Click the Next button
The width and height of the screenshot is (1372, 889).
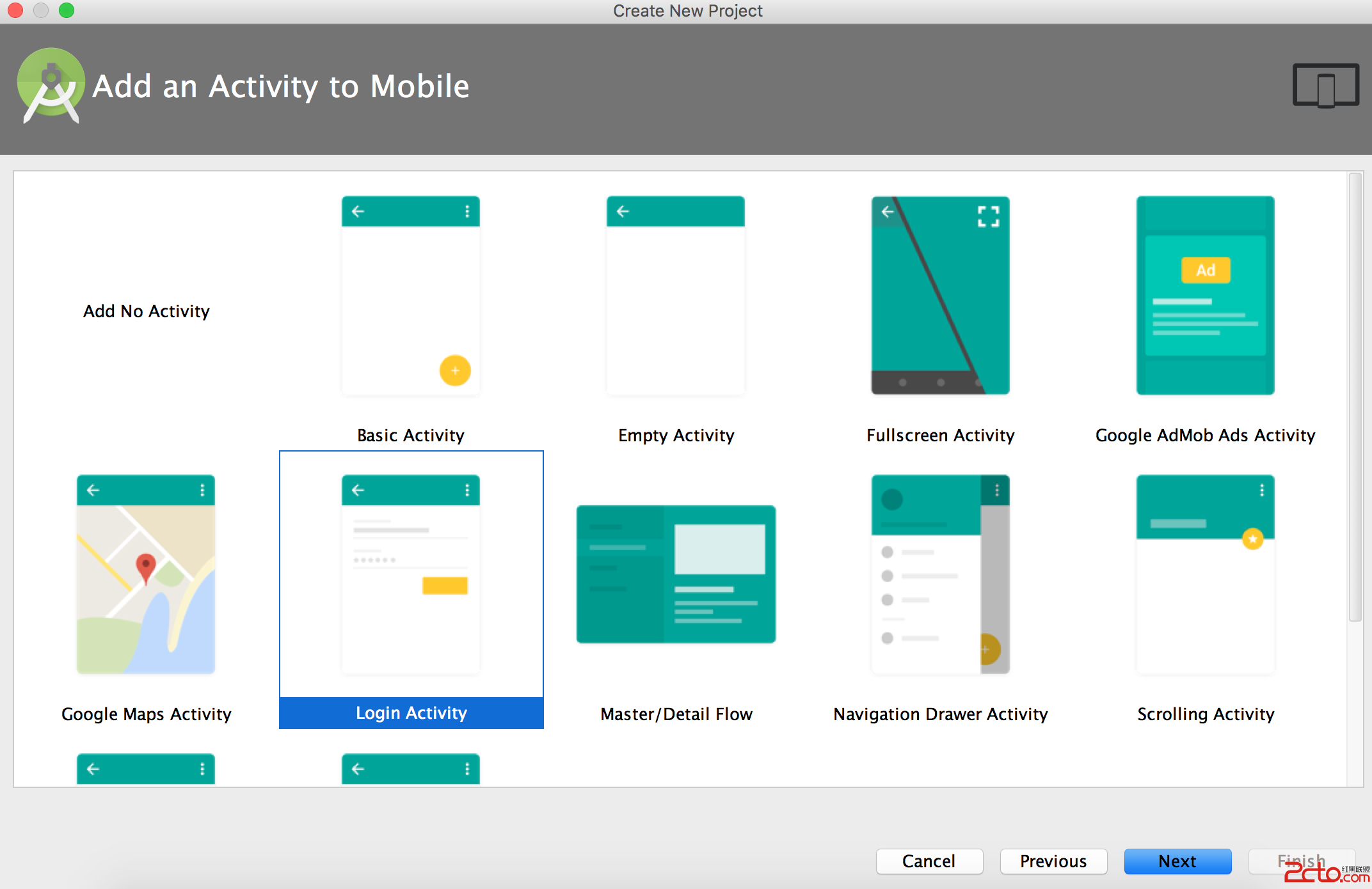tap(1177, 861)
